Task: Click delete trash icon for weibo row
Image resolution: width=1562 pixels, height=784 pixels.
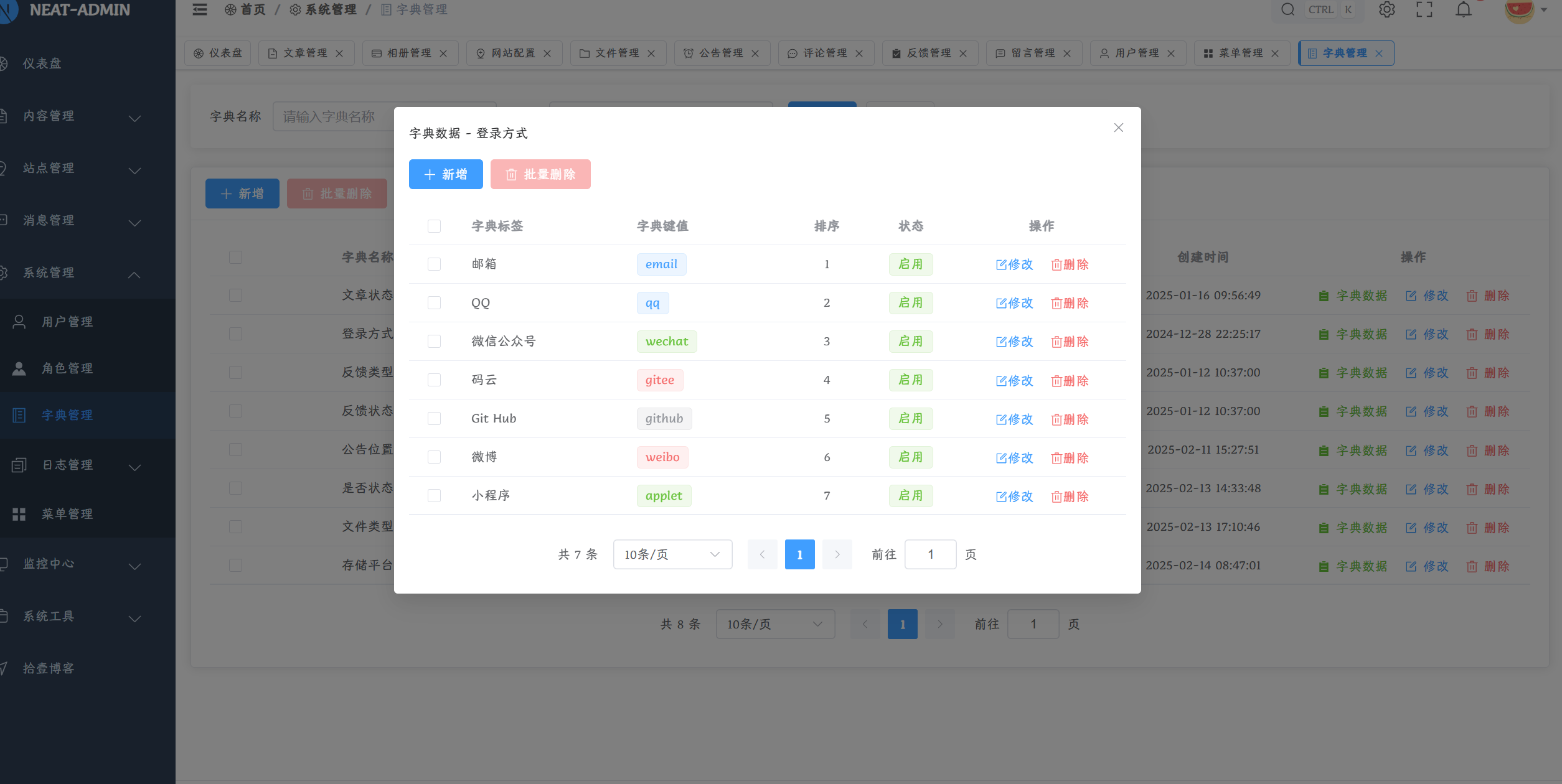Action: (1056, 458)
